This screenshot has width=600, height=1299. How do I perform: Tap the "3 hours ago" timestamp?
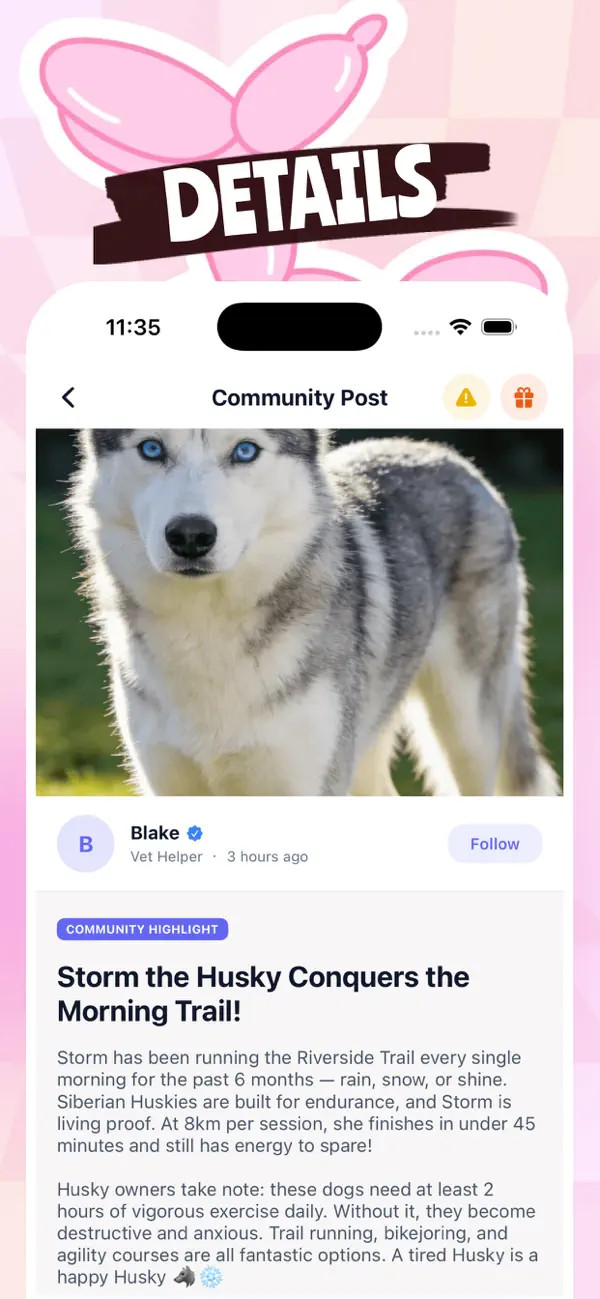coord(267,857)
